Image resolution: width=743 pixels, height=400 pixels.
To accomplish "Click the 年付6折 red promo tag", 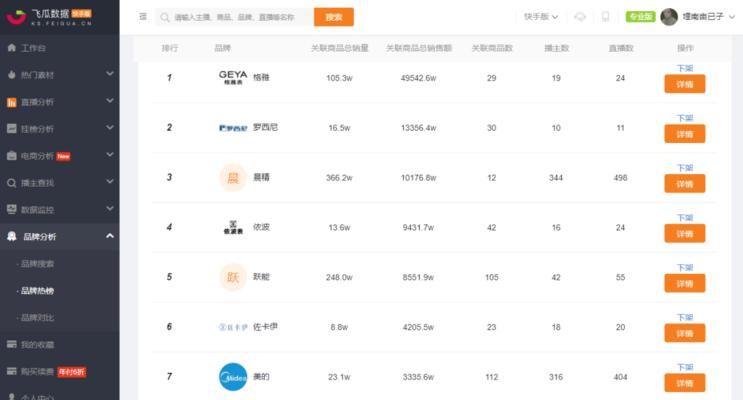I will coord(72,372).
